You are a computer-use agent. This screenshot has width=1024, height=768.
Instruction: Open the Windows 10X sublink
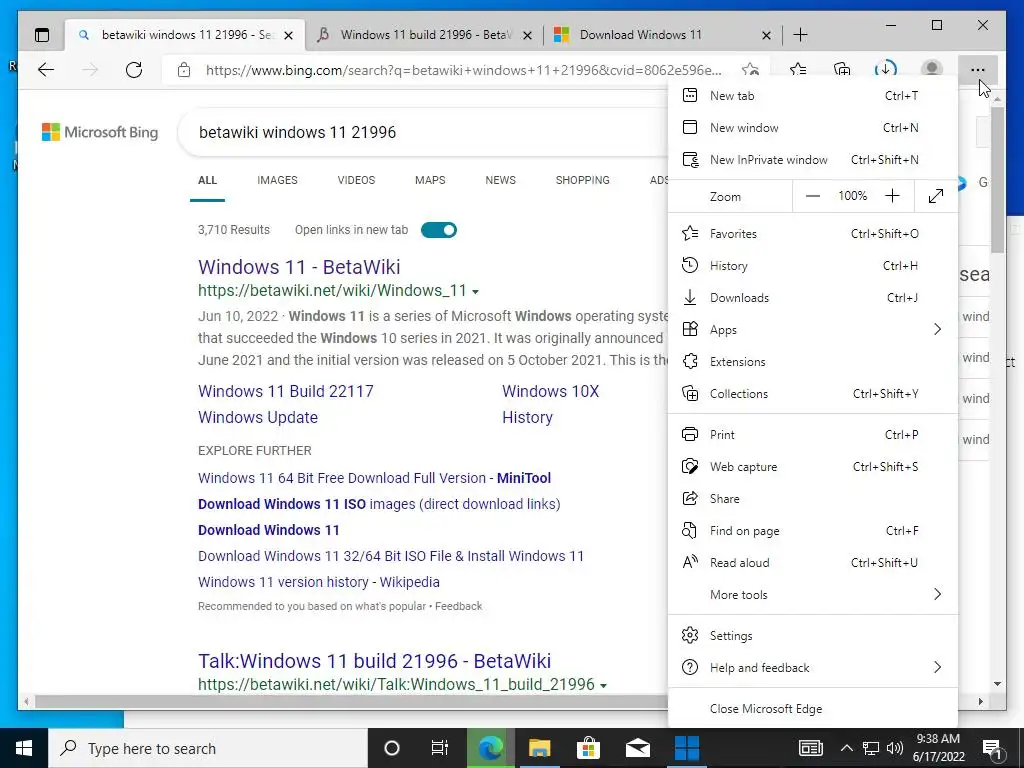point(551,391)
